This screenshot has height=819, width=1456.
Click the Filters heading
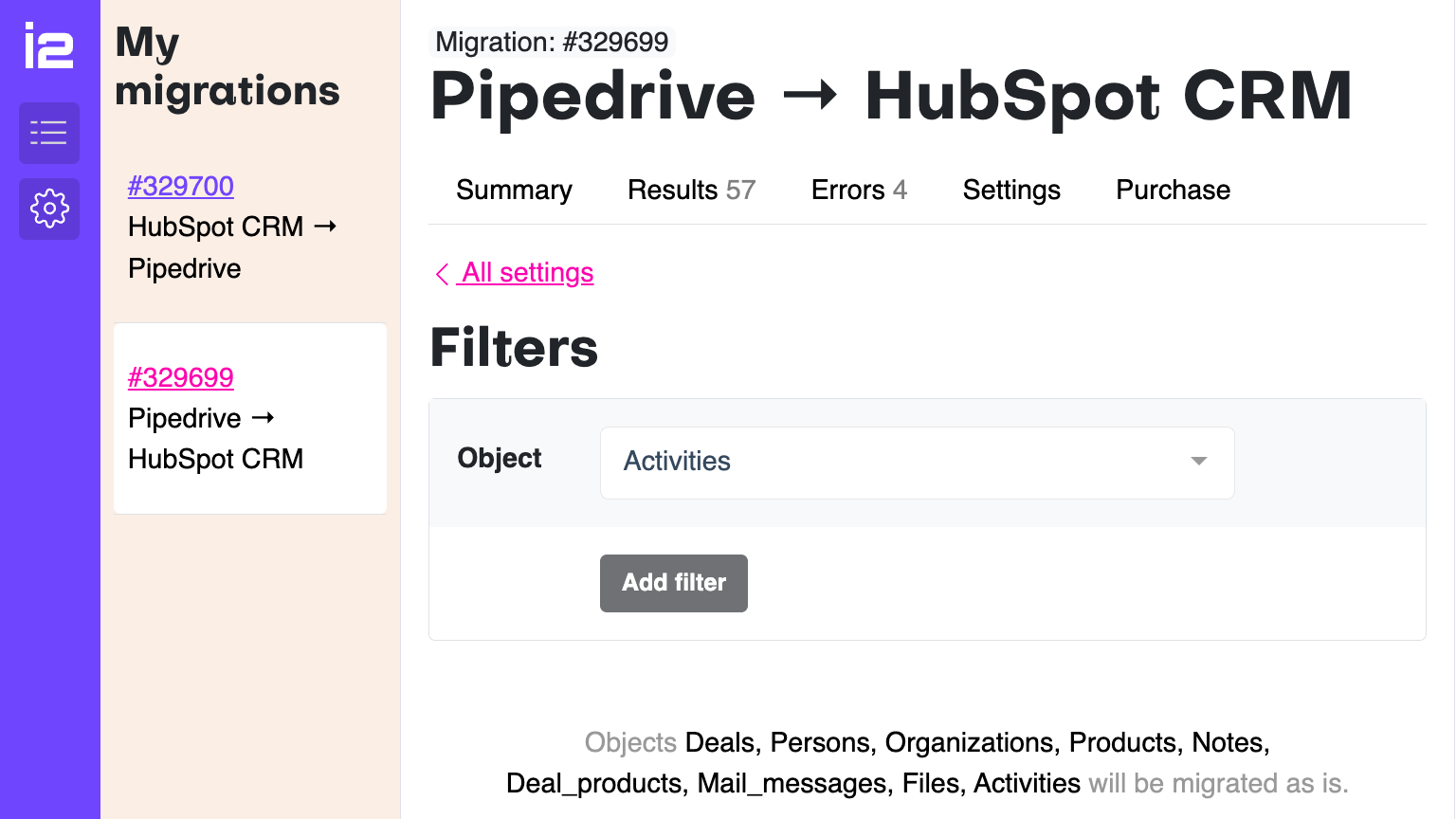(514, 348)
